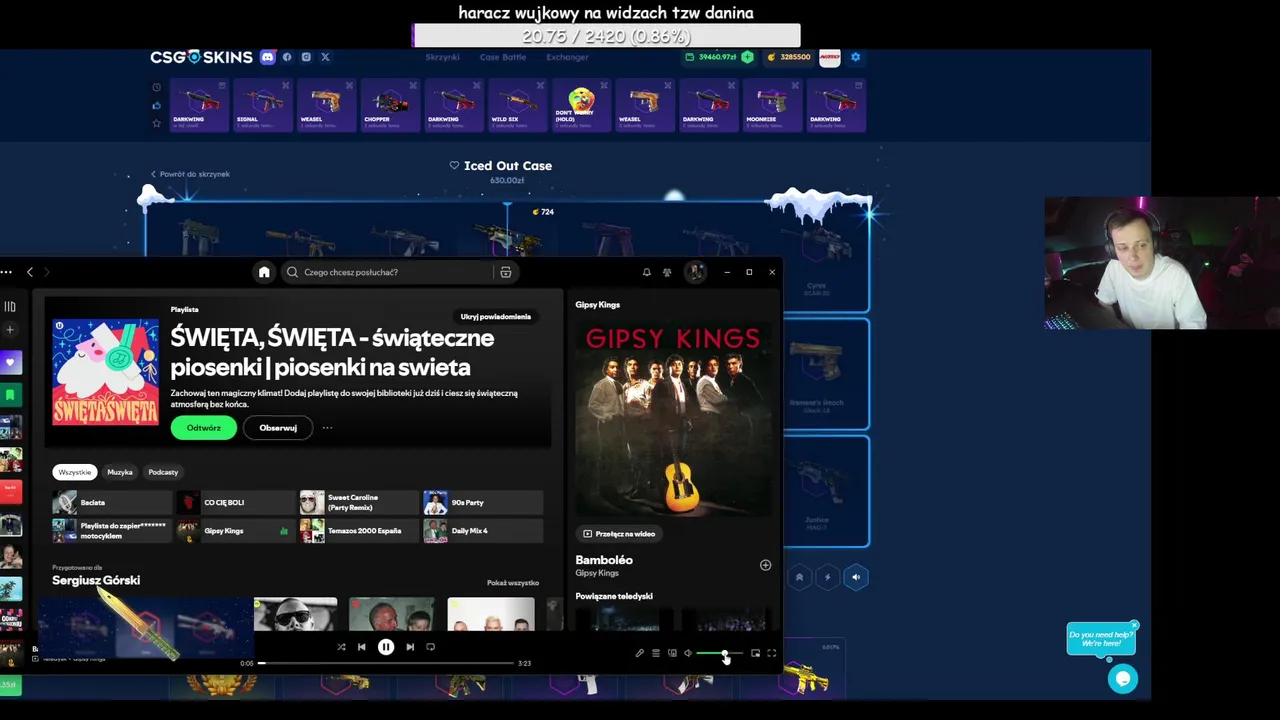Favorite the Iced Out Case heart
The image size is (1280, 720).
pos(454,166)
